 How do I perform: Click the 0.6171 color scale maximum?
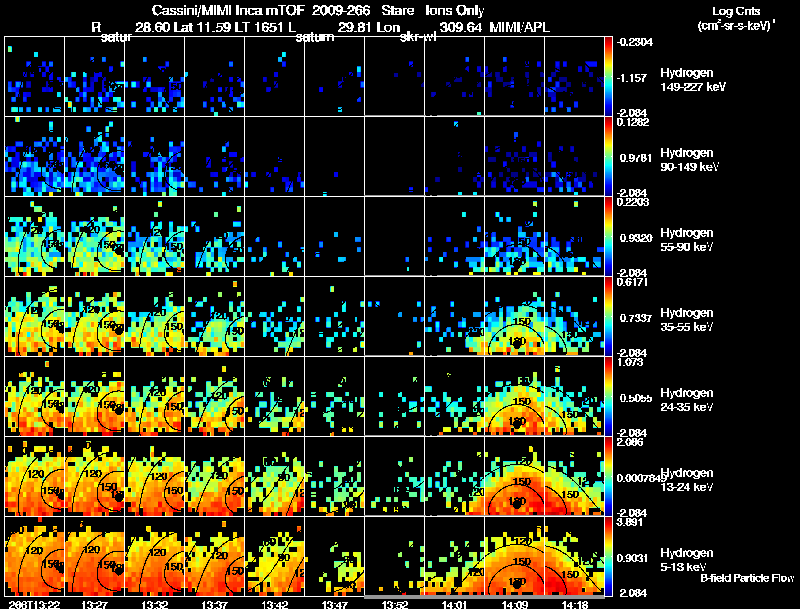pyautogui.click(x=632, y=282)
